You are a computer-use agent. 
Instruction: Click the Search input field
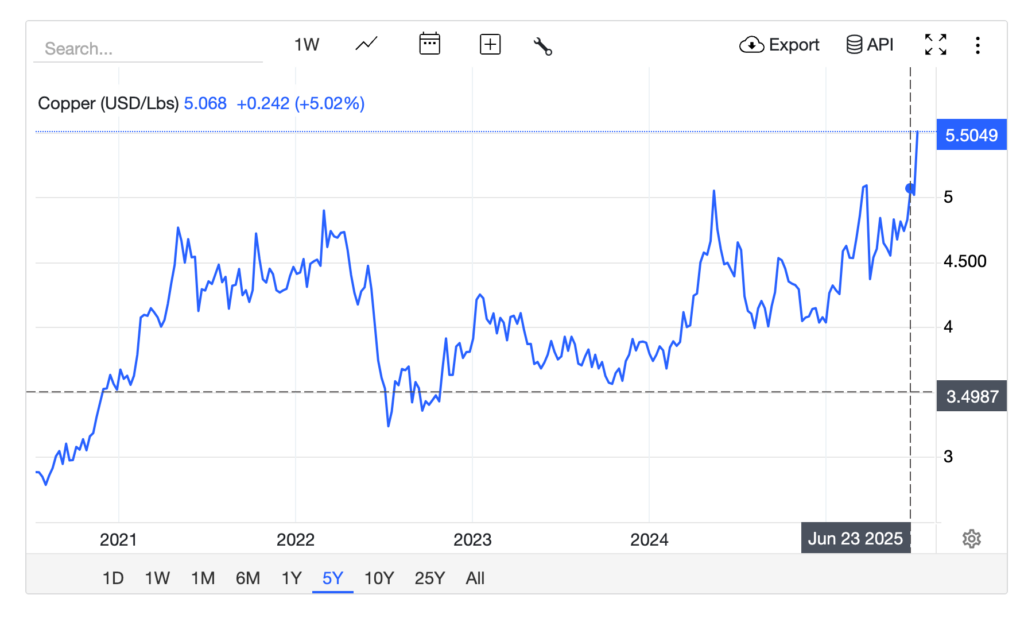point(148,48)
